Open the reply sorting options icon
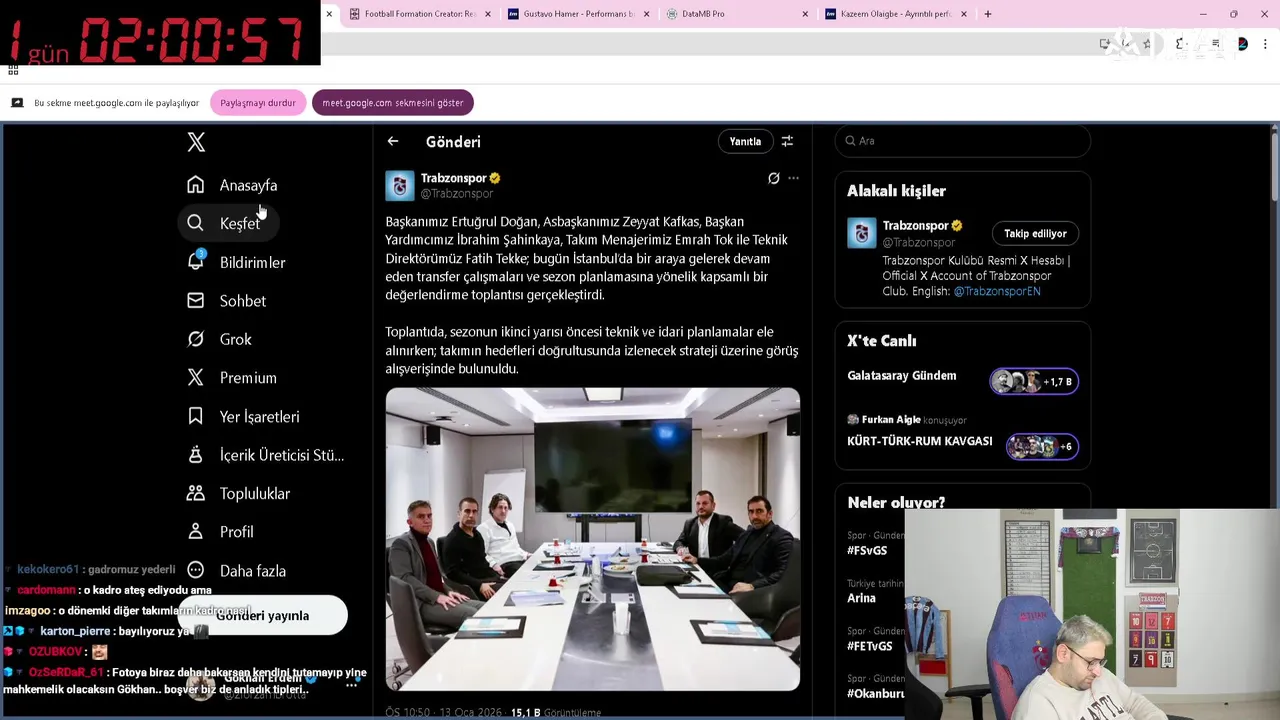The image size is (1280, 720). pos(787,142)
